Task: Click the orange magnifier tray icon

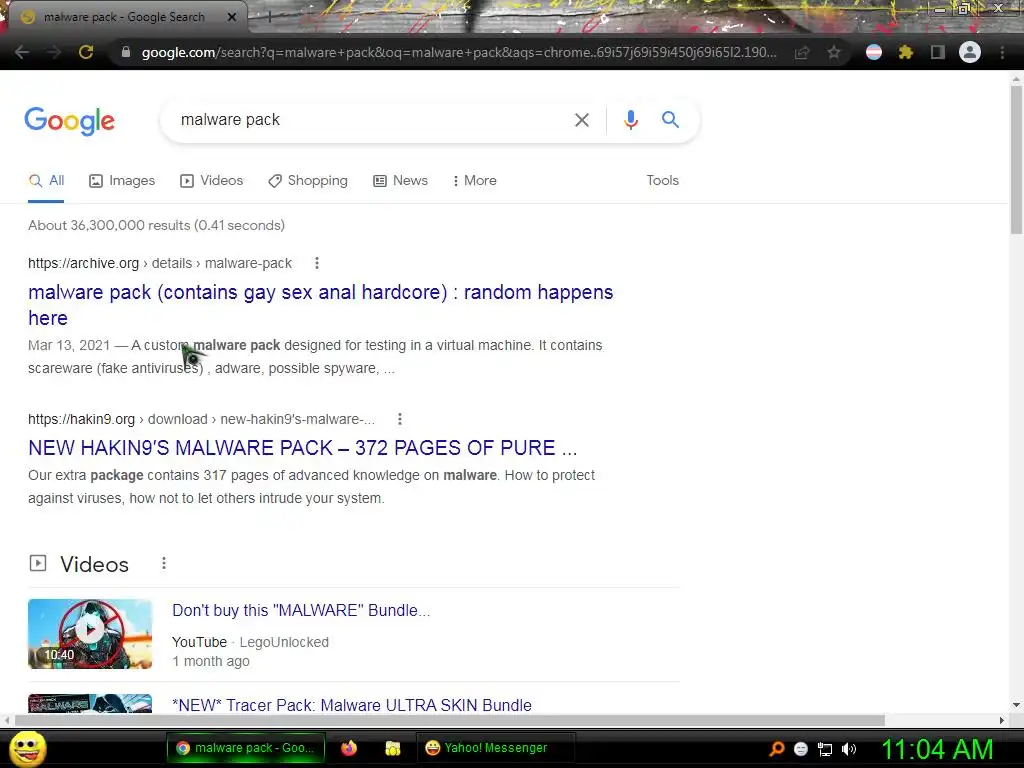Action: (x=776, y=749)
